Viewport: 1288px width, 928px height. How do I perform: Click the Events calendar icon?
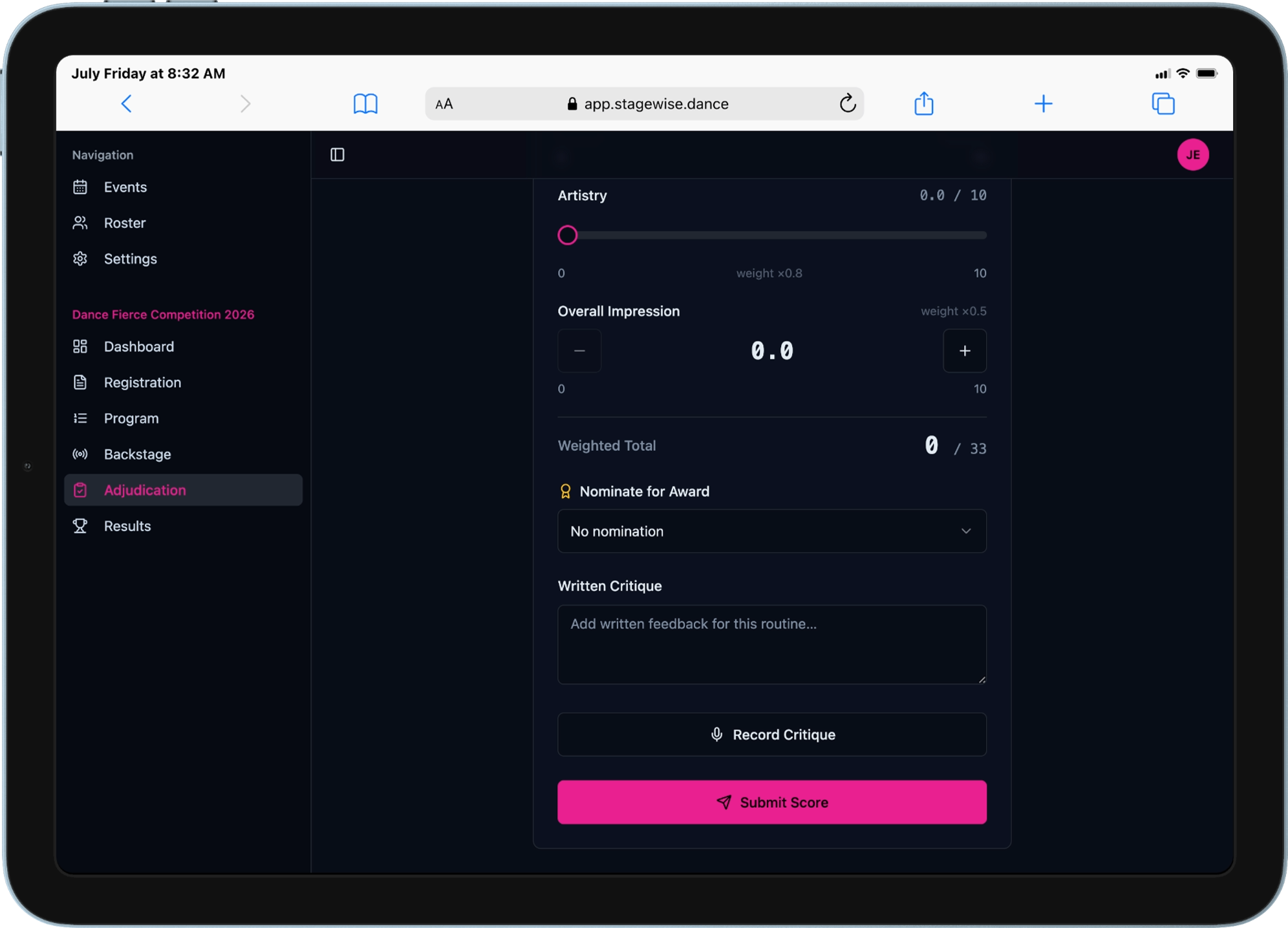click(x=80, y=187)
